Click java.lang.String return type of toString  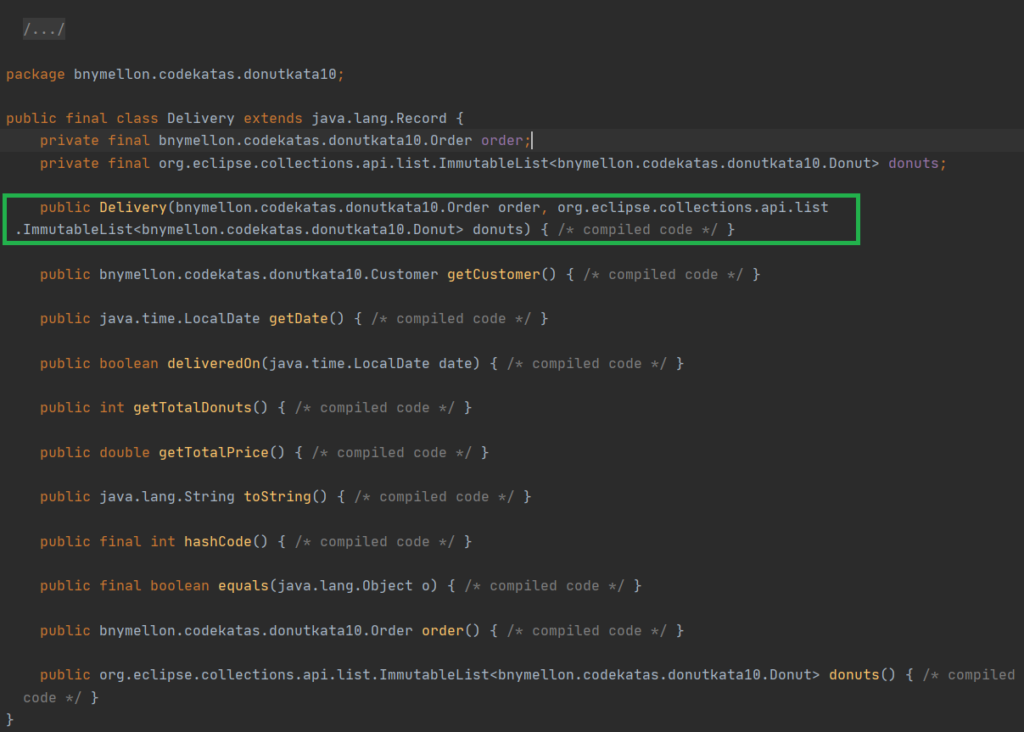(167, 497)
